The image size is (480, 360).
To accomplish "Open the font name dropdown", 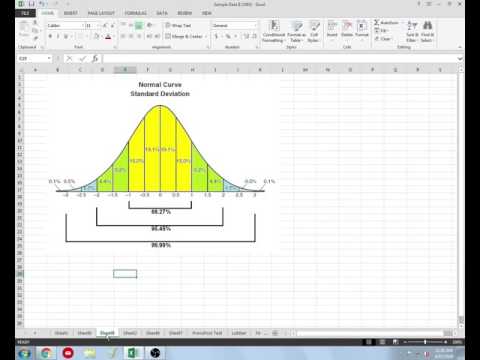I will click(x=83, y=26).
